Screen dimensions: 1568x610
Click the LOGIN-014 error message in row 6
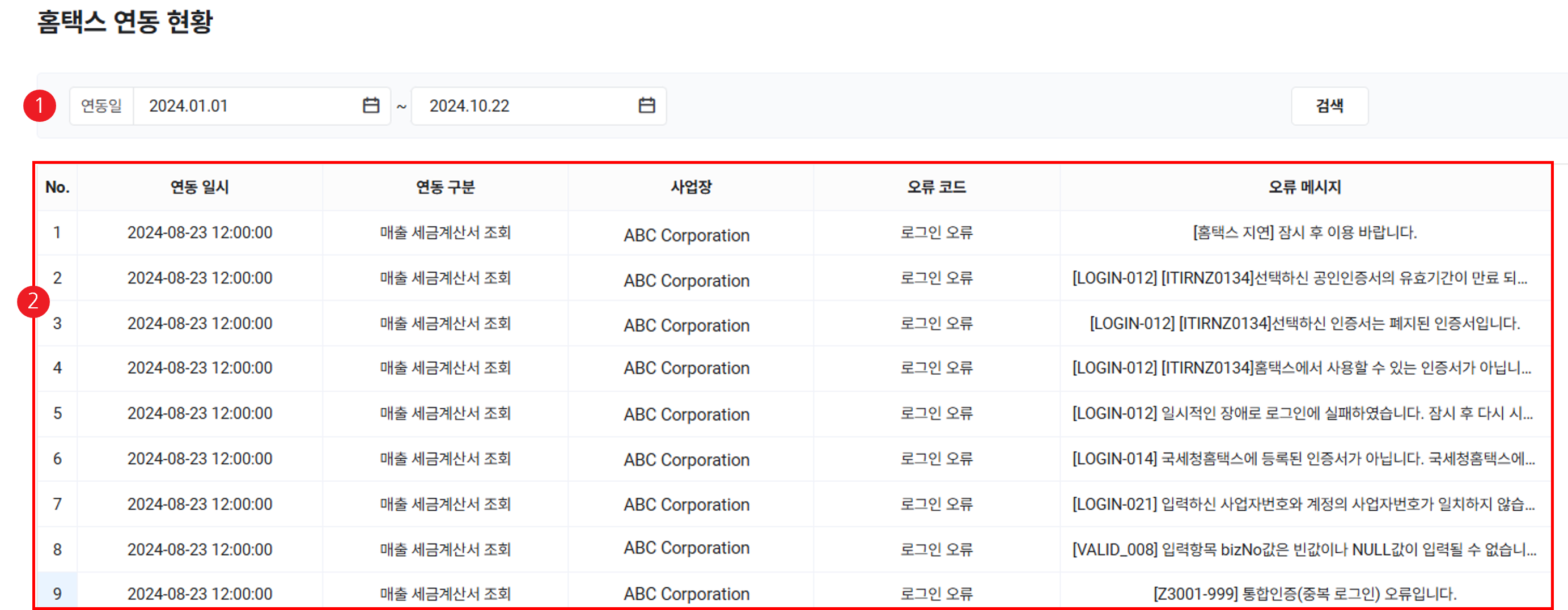pos(1303,459)
